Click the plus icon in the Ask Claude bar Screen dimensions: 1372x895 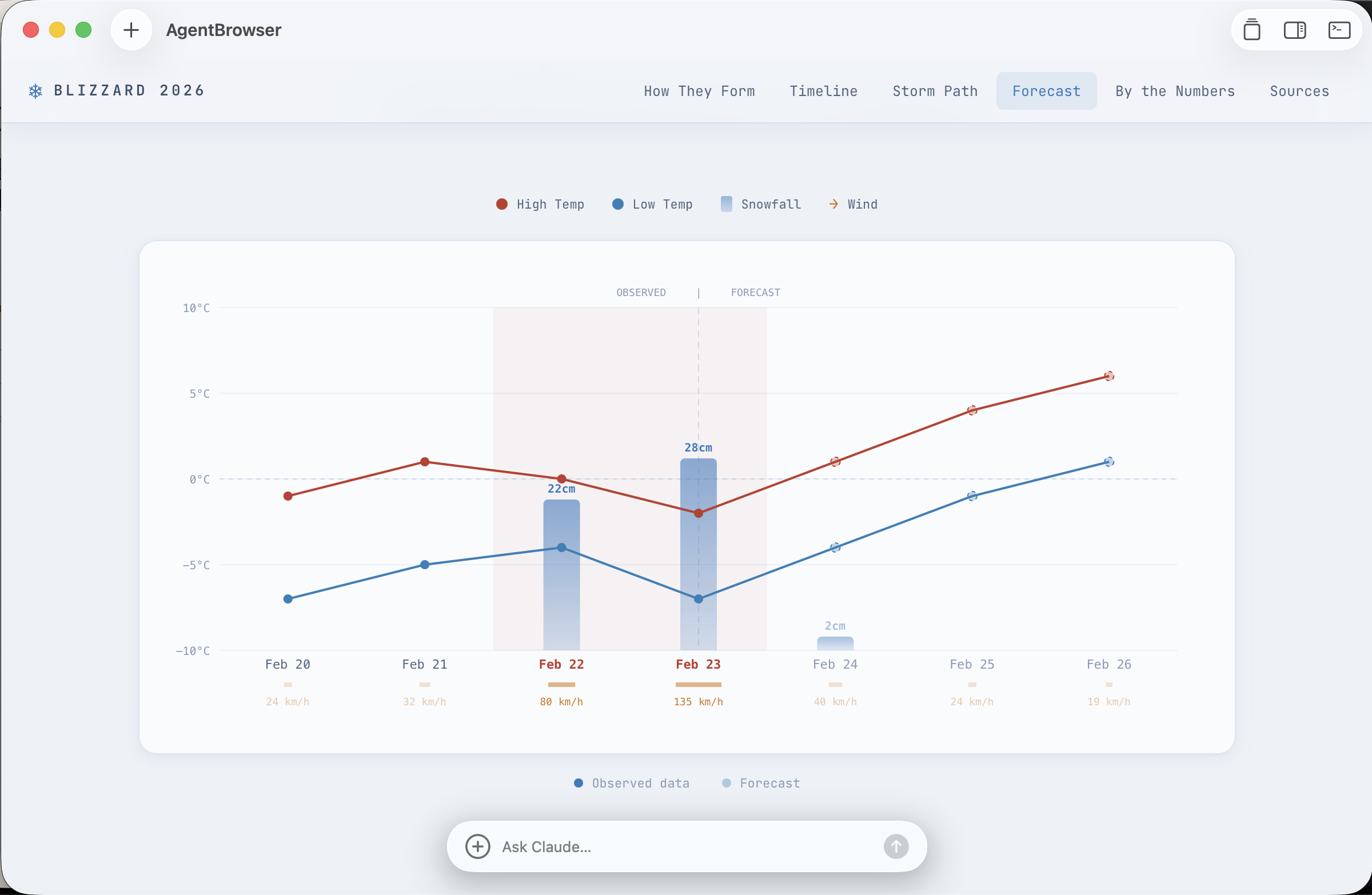click(x=477, y=846)
